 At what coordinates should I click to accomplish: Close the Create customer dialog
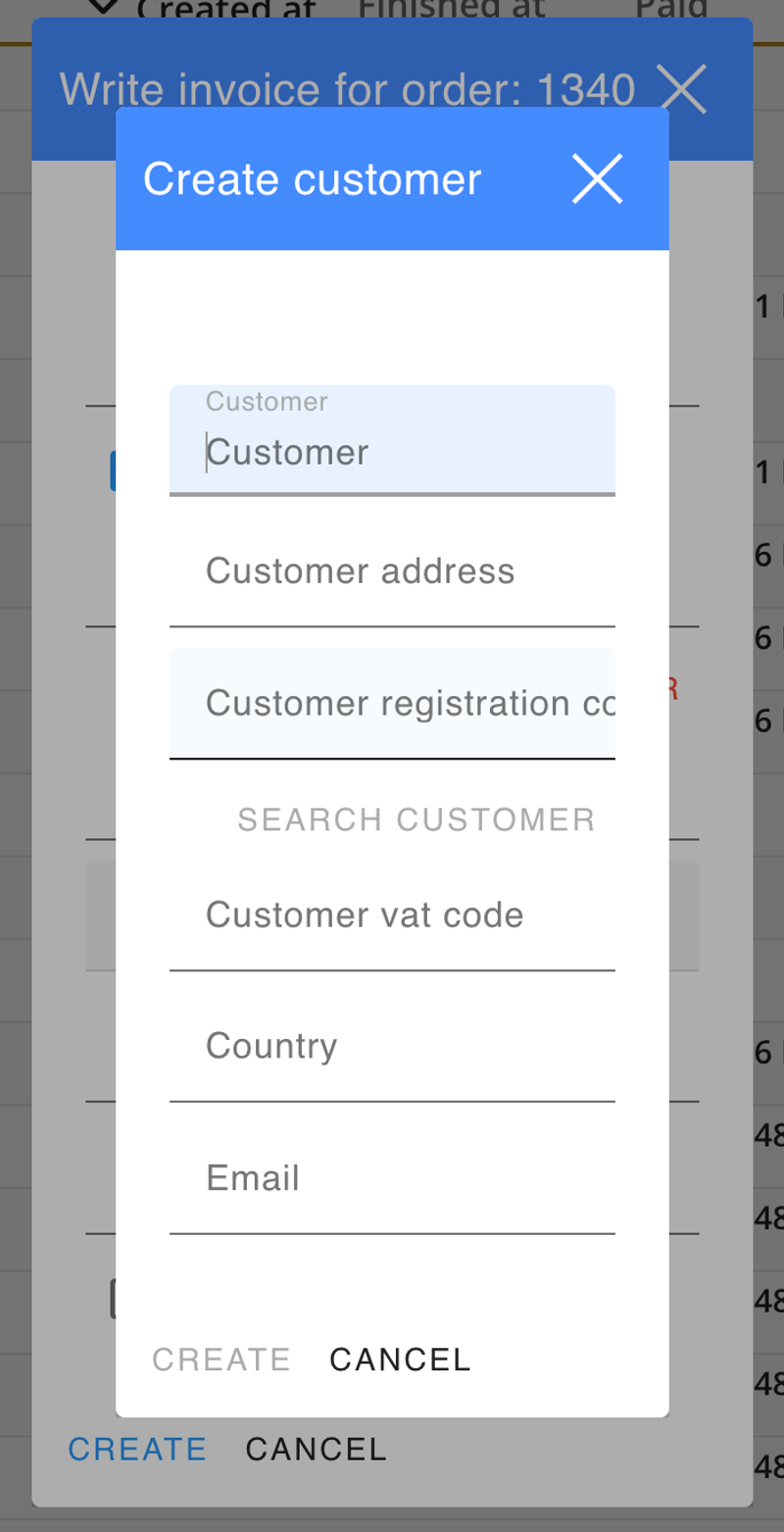point(597,179)
